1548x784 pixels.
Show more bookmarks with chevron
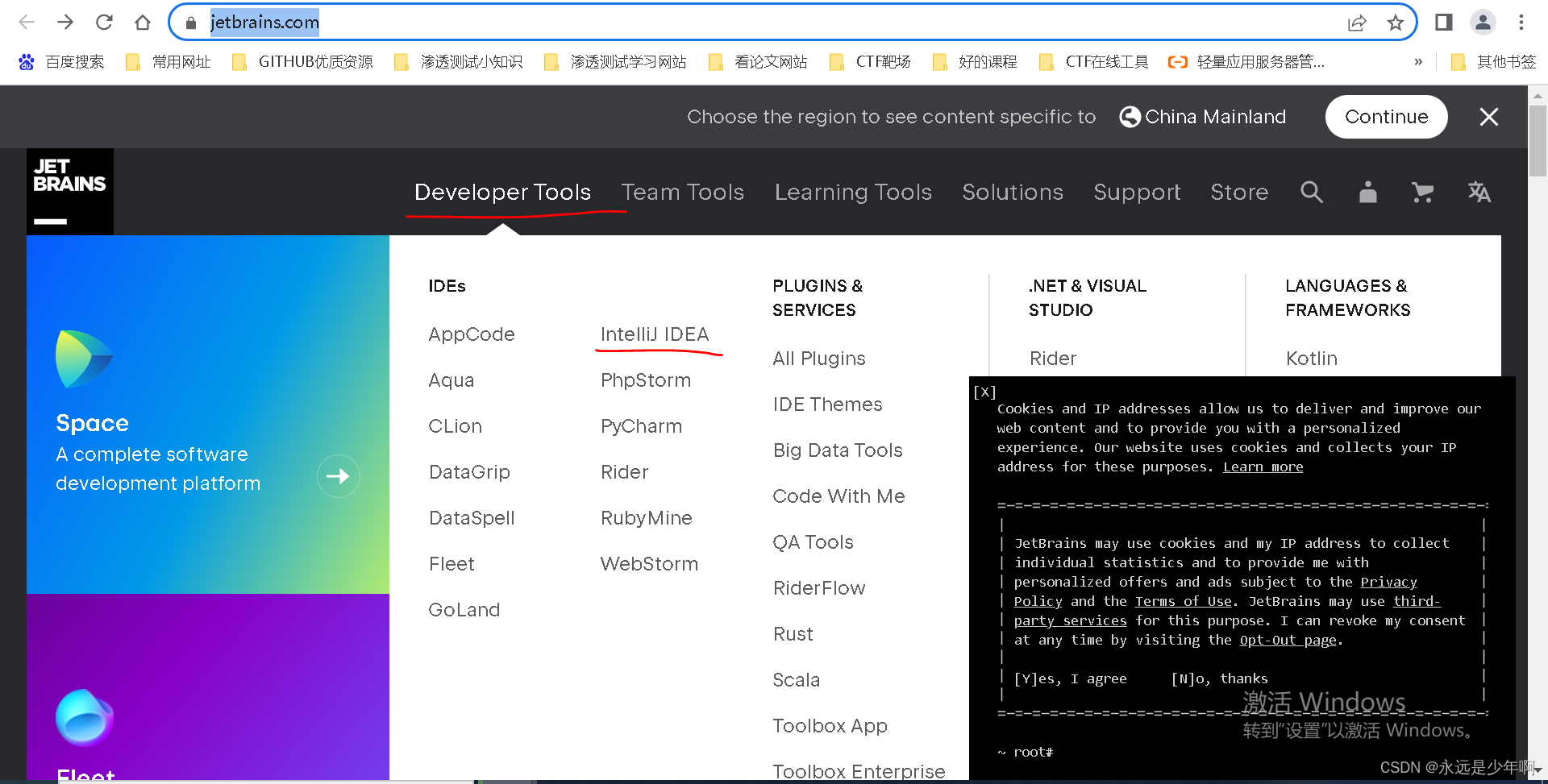pyautogui.click(x=1418, y=62)
